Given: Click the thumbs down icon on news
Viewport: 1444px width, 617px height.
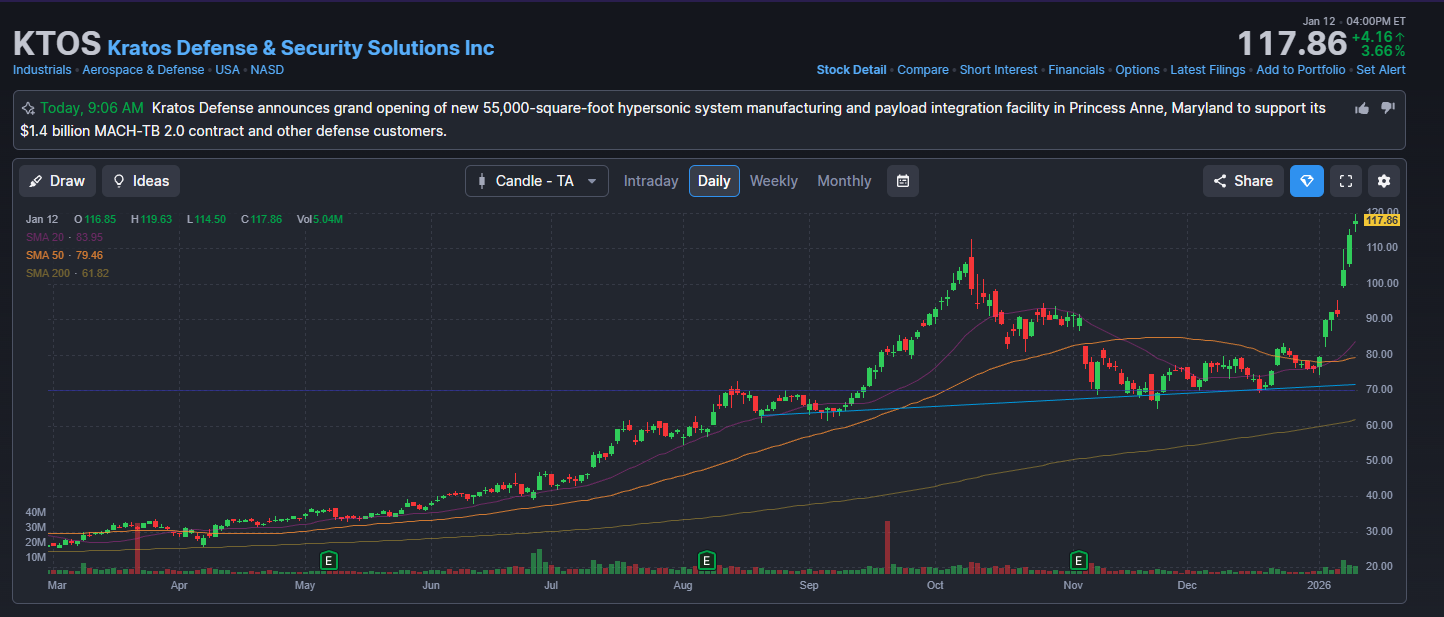Looking at the screenshot, I should coord(1387,108).
